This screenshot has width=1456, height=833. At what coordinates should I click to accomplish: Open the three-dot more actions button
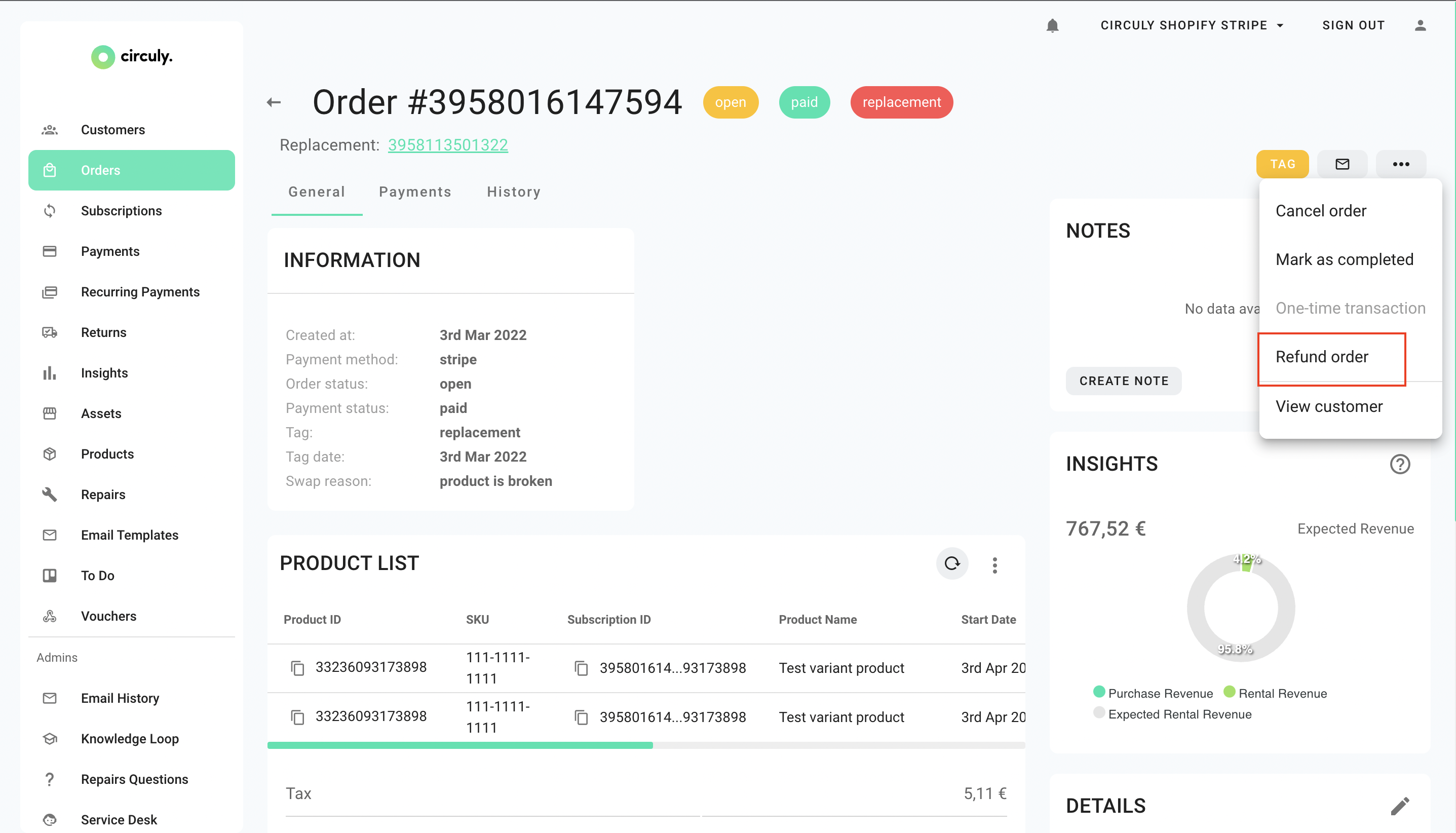[x=1401, y=164]
